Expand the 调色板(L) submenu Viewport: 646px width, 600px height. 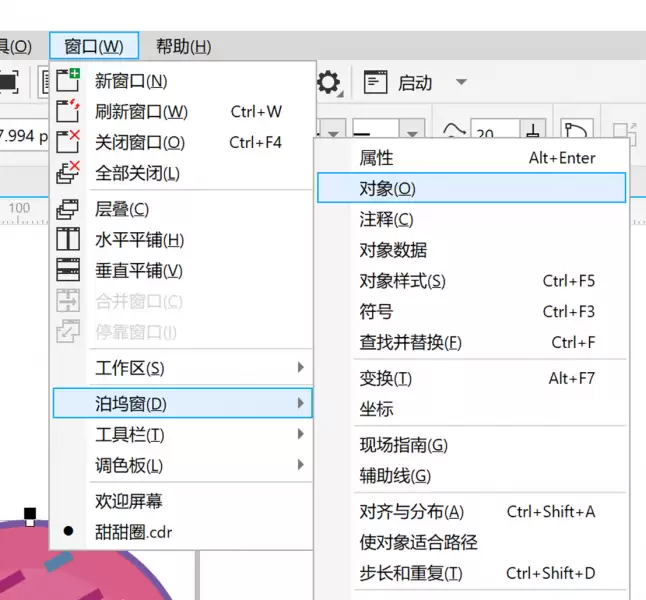click(181, 465)
